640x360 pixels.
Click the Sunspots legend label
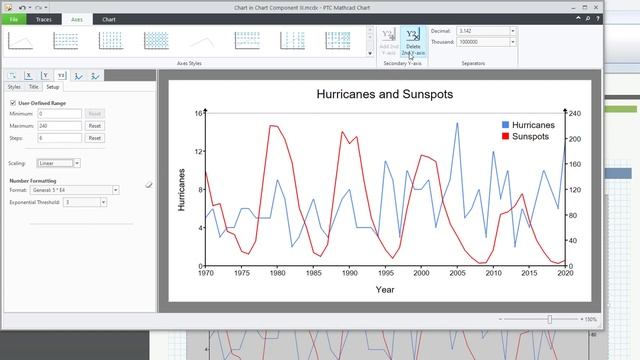[531, 136]
